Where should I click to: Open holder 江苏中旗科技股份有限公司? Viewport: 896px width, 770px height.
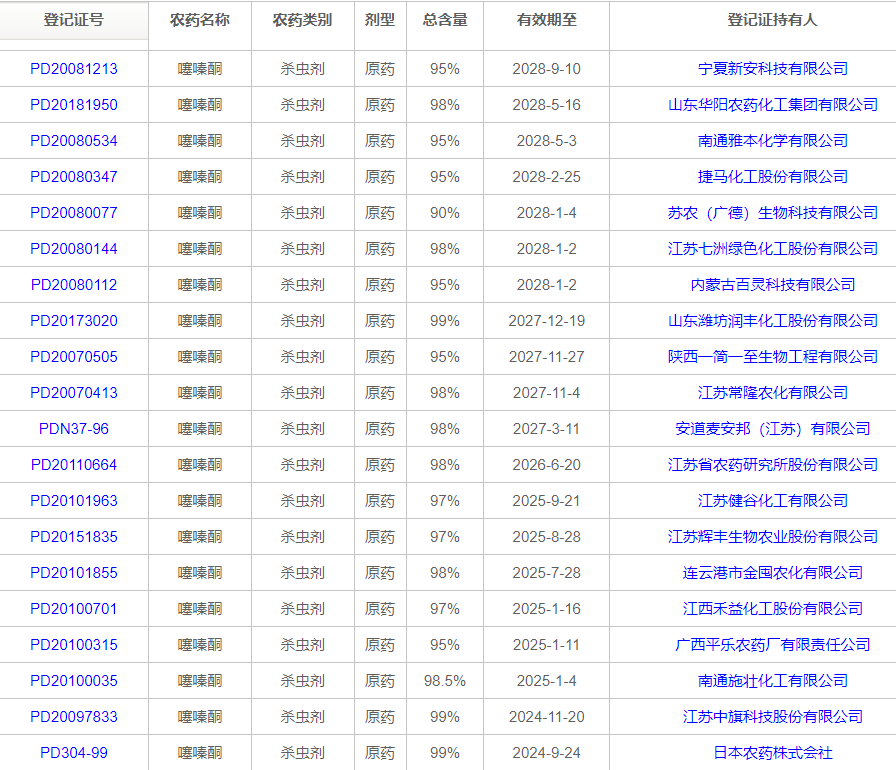pyautogui.click(x=773, y=717)
